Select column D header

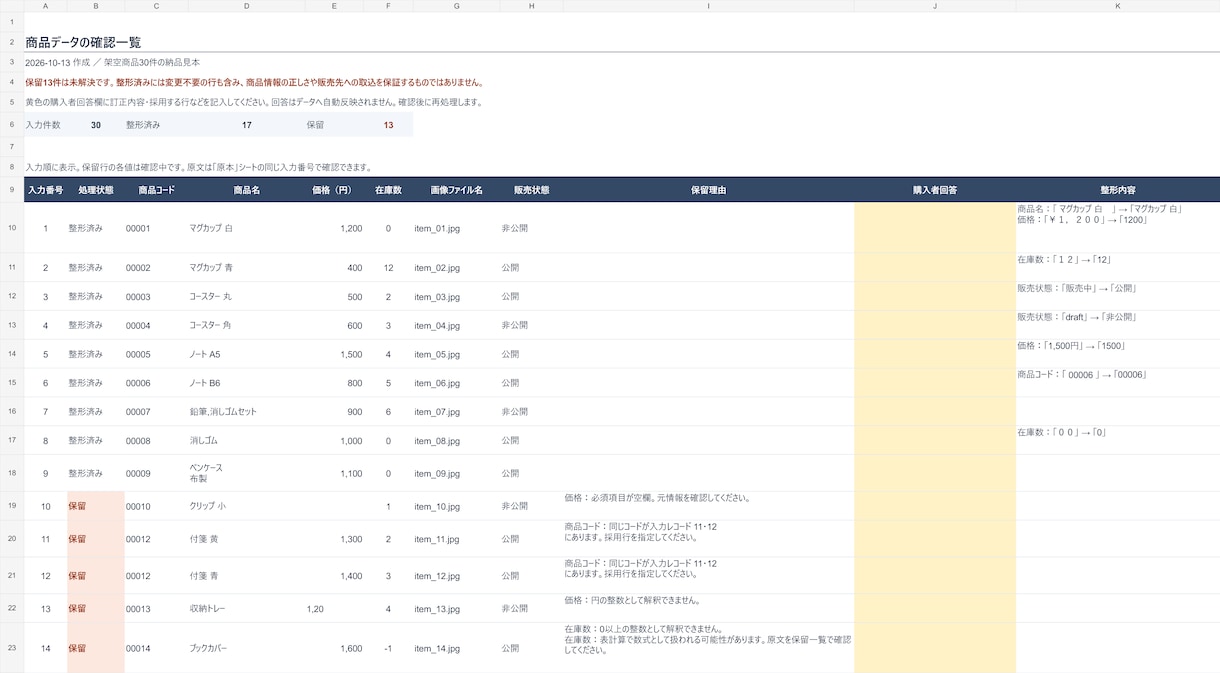click(x=246, y=6)
